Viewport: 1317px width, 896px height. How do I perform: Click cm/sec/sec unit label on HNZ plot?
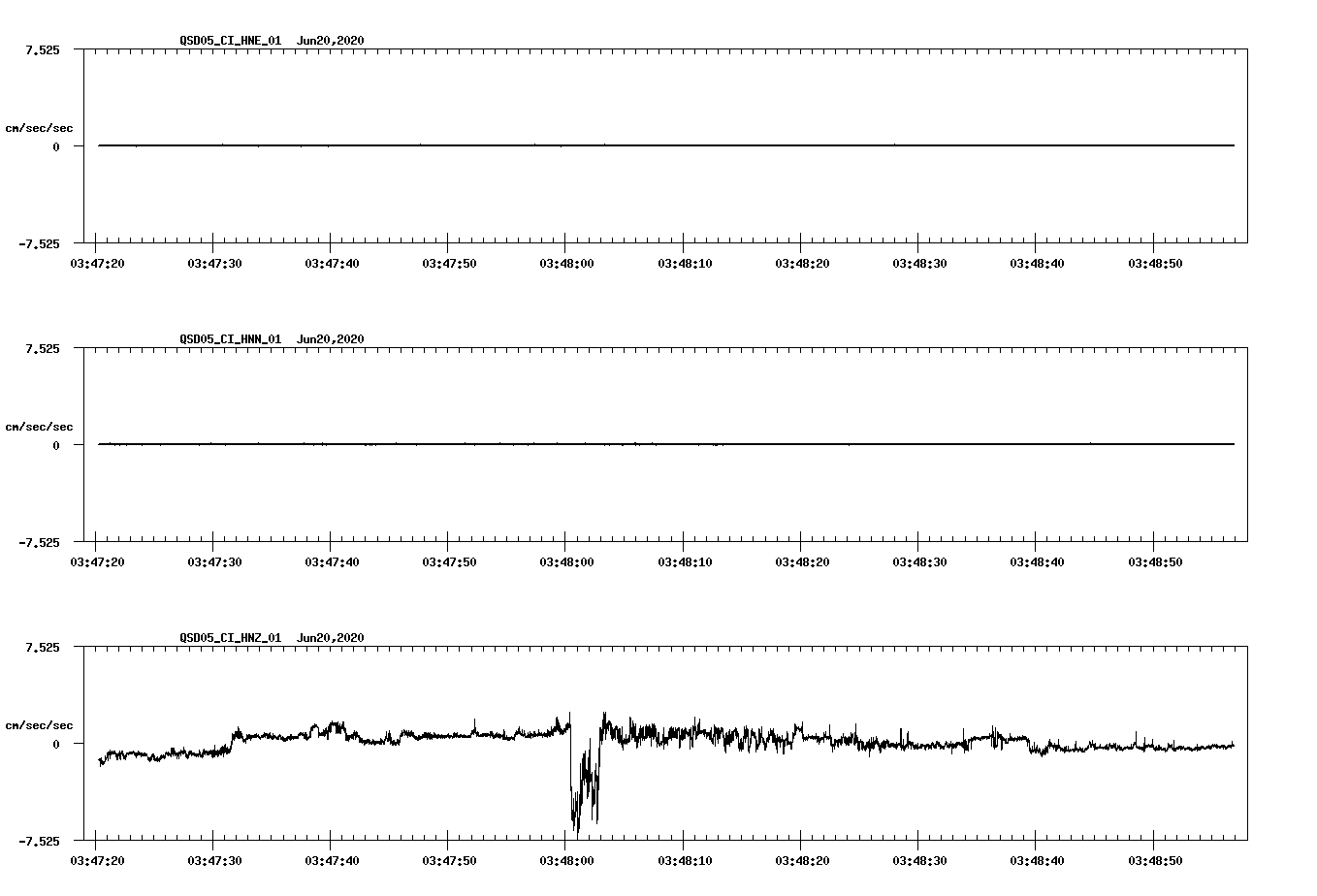tap(39, 725)
